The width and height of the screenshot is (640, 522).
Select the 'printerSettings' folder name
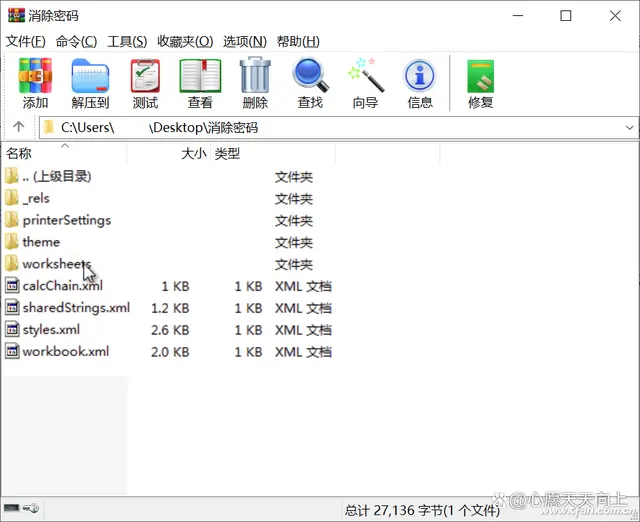click(x=67, y=220)
